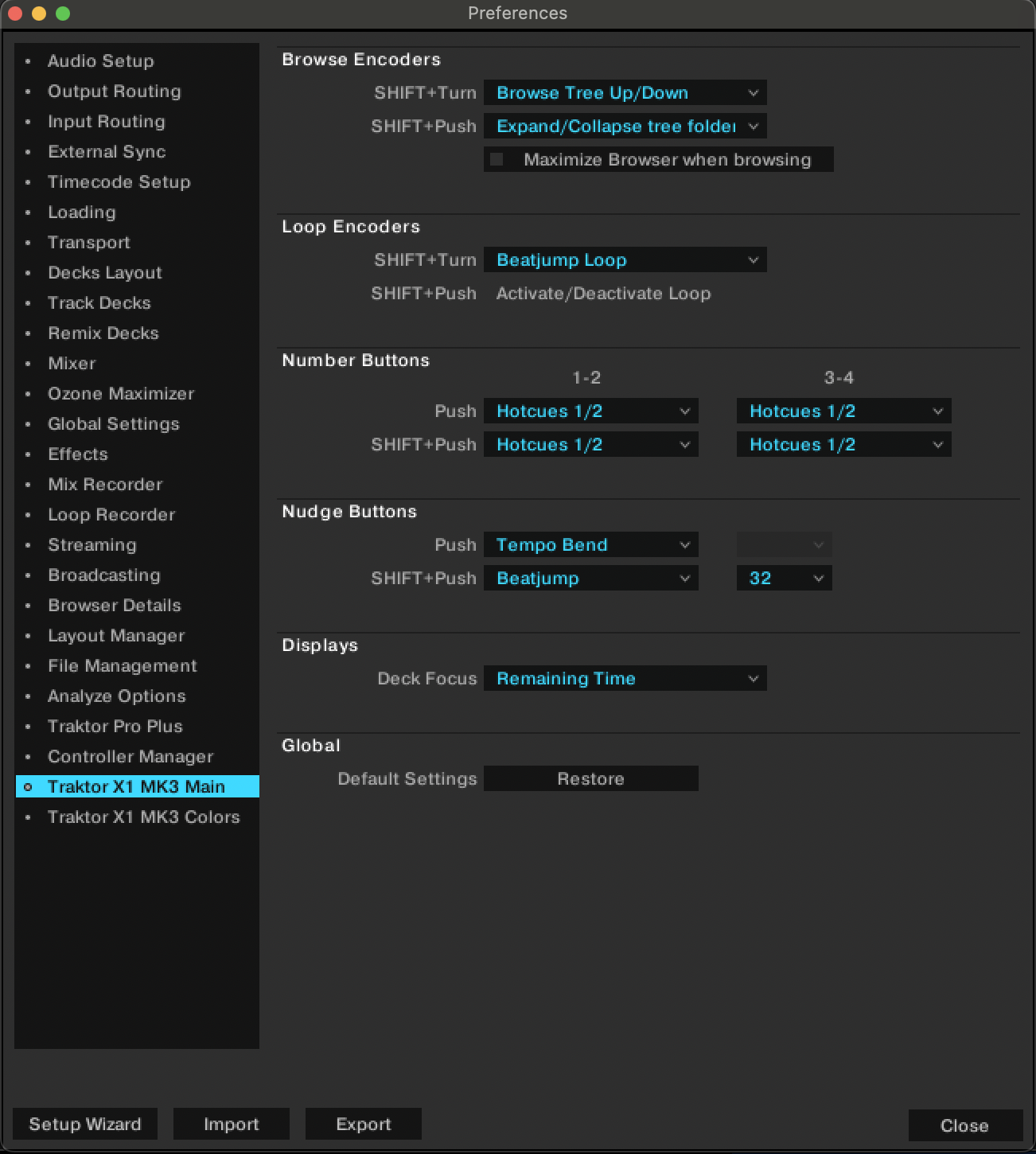Select Output Routing in the sidebar

(x=114, y=91)
